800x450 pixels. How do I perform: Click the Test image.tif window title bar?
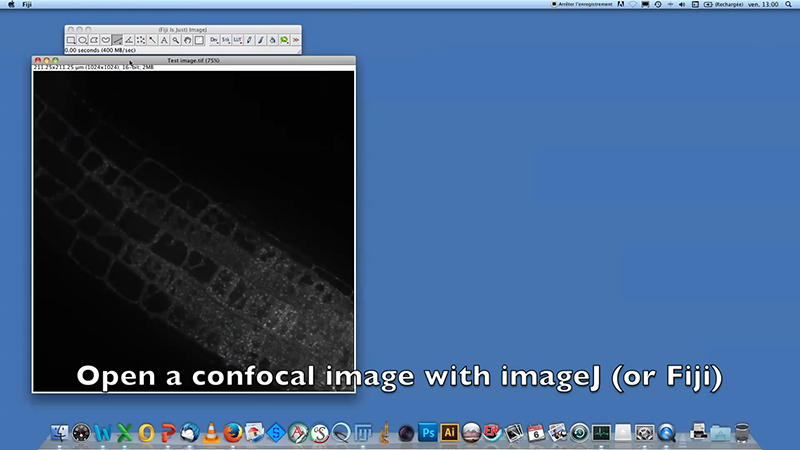pyautogui.click(x=194, y=60)
